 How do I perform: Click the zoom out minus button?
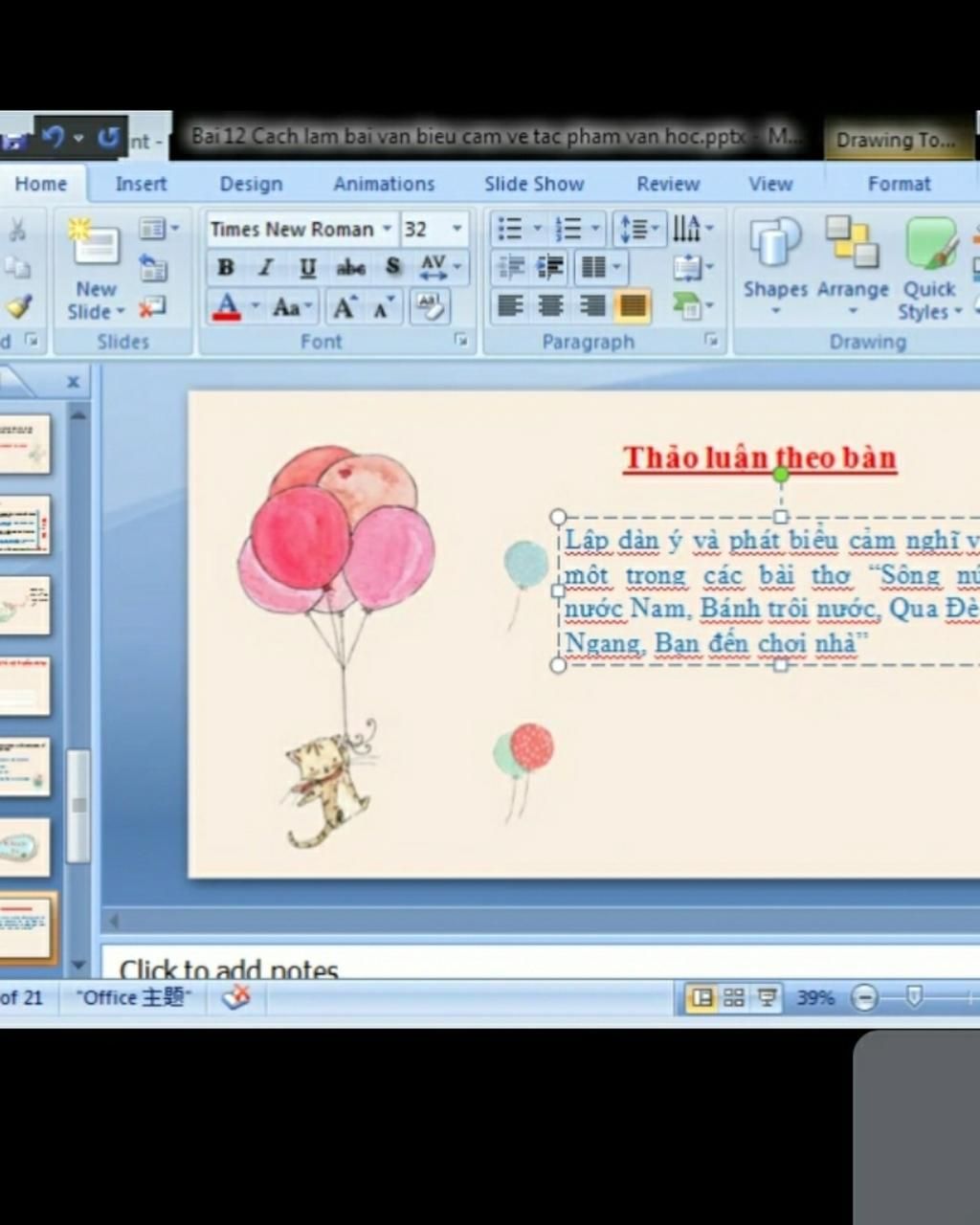864,998
